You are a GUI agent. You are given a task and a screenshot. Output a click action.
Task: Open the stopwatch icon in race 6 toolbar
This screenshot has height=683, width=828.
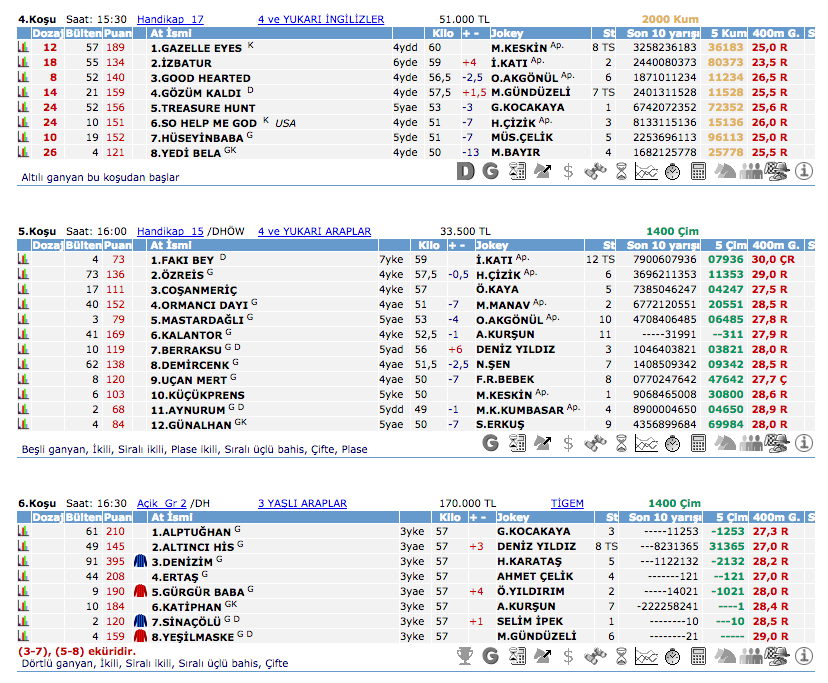click(x=672, y=656)
